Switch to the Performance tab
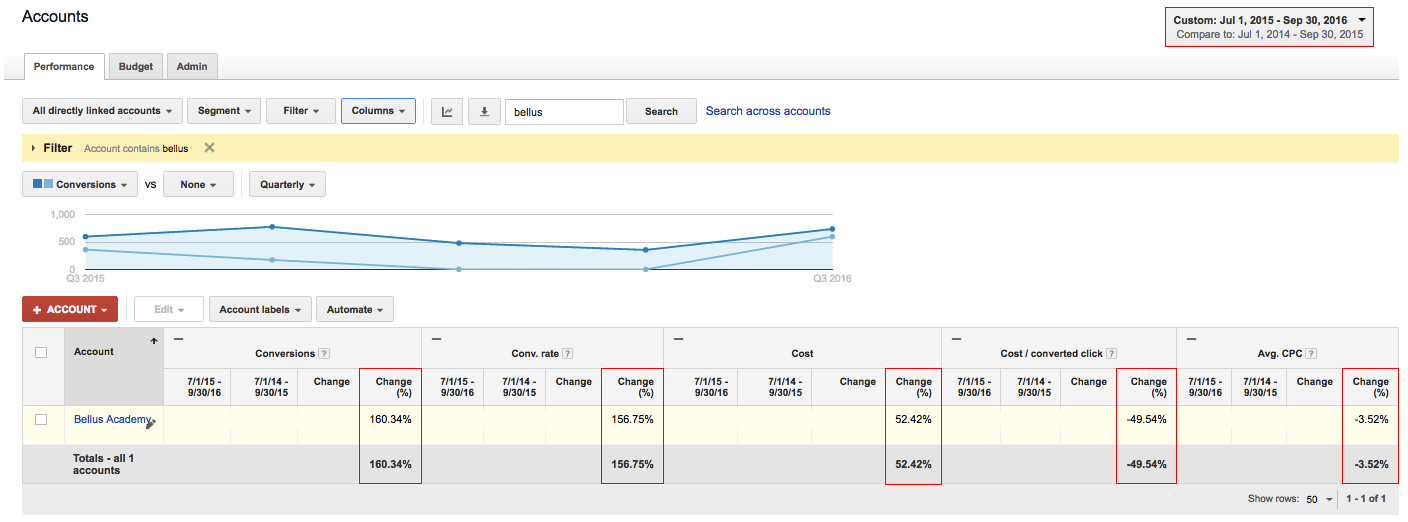 (64, 67)
